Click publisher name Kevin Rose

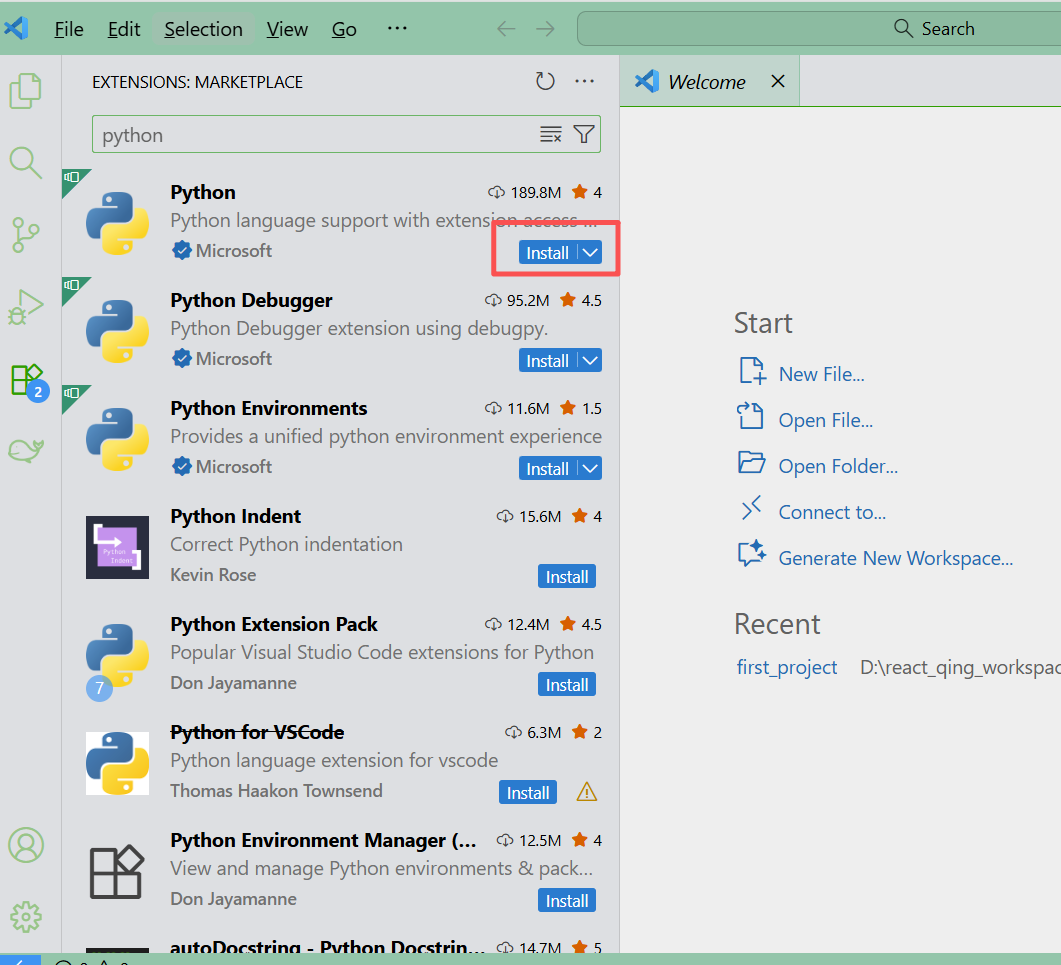pos(213,575)
